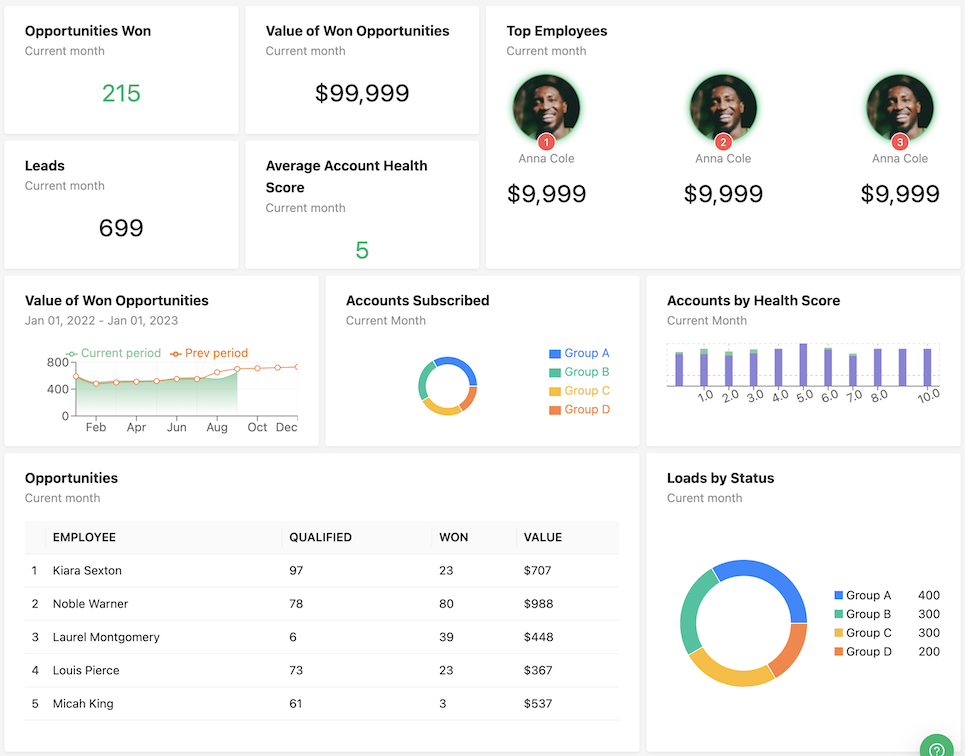Select the Noble Warner table row
Viewport: 965px width, 756px height.
pyautogui.click(x=90, y=604)
